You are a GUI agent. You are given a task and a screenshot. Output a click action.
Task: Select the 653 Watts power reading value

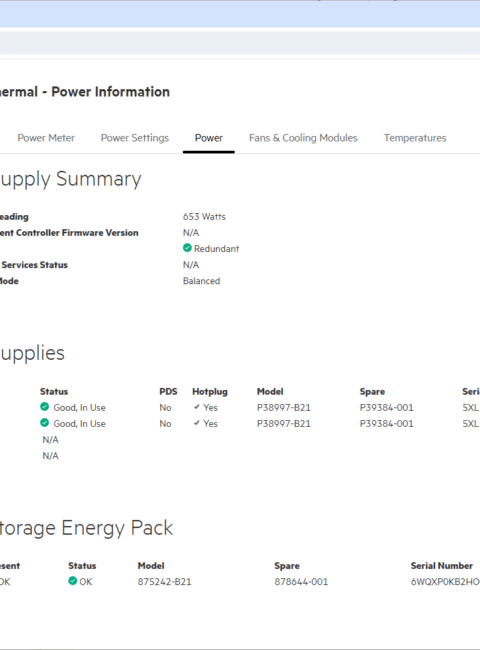[x=204, y=217]
